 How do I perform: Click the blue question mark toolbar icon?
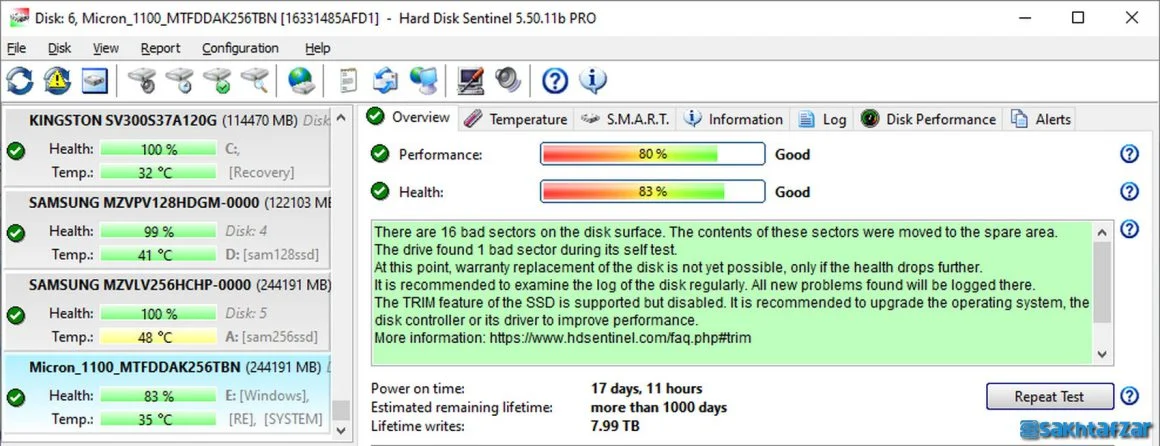tap(555, 80)
